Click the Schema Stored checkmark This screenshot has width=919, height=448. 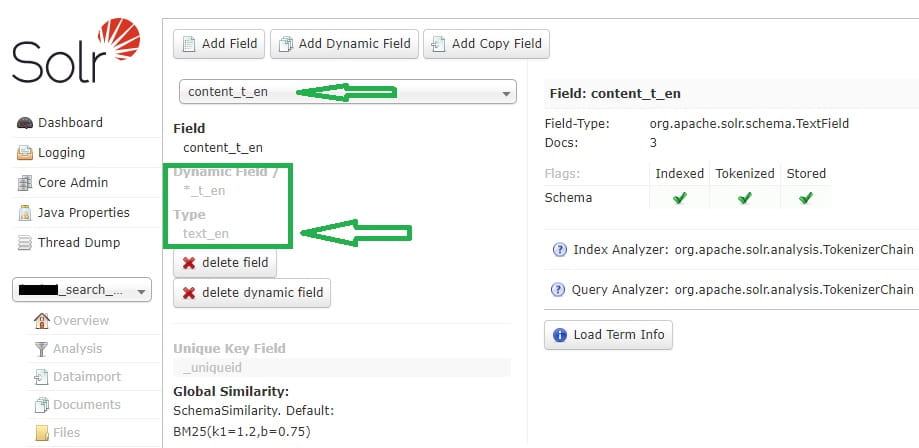[806, 198]
